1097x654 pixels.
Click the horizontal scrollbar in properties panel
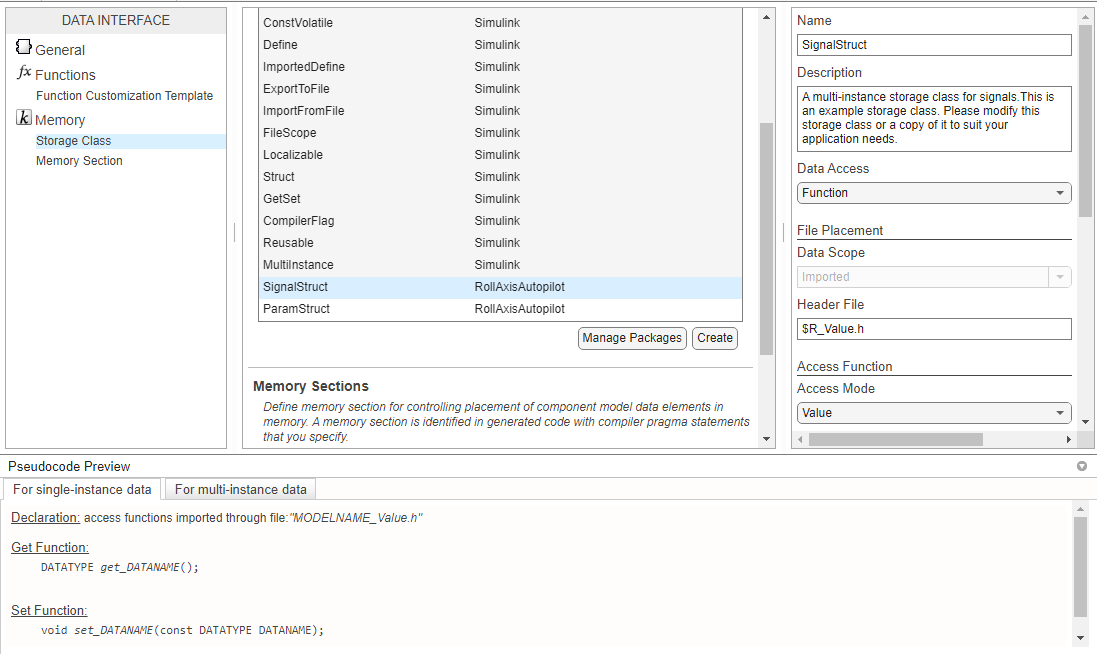[x=895, y=439]
